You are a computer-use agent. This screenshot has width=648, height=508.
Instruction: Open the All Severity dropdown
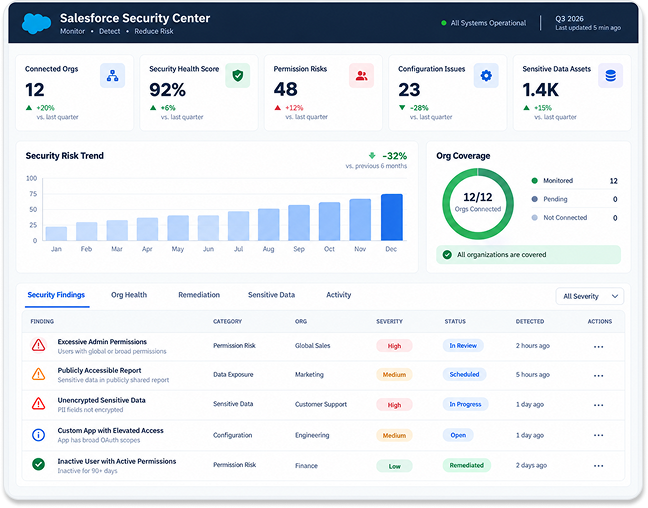click(x=590, y=296)
